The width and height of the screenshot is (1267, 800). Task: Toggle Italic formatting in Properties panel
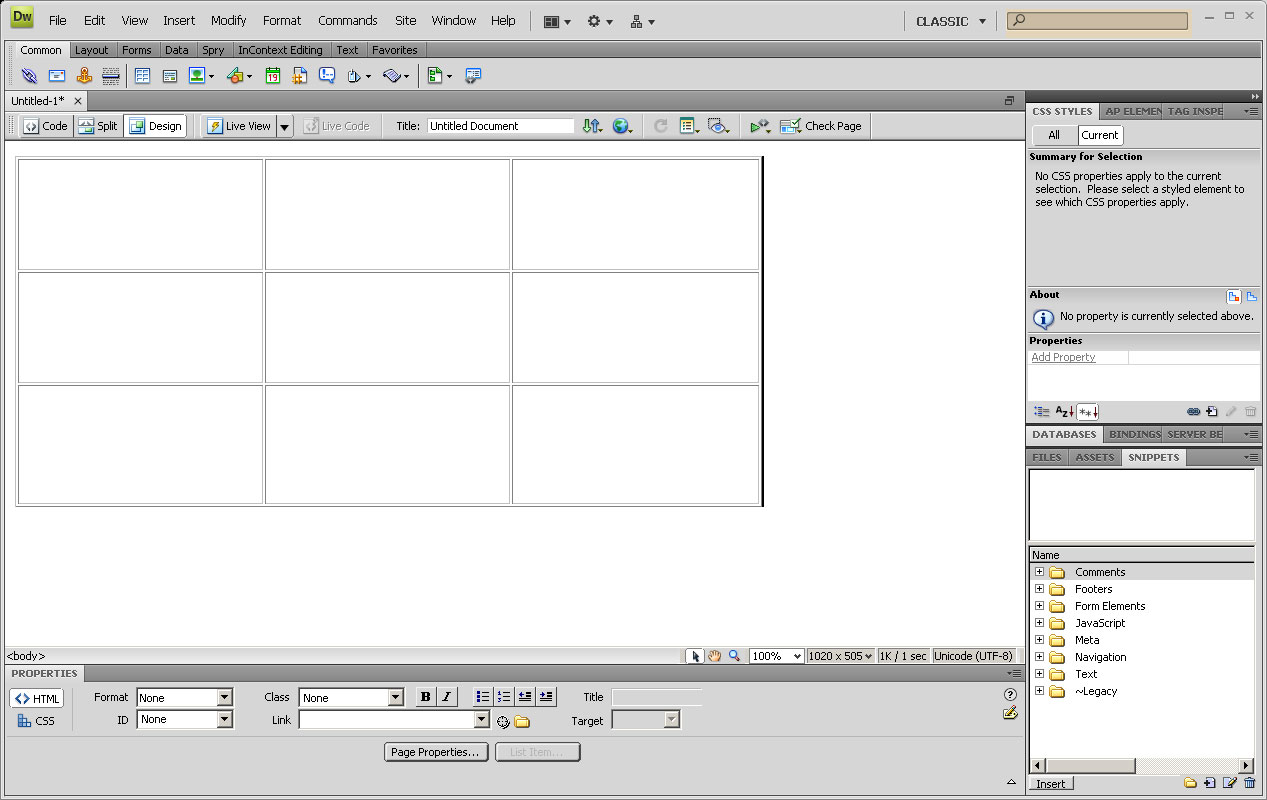pos(446,697)
